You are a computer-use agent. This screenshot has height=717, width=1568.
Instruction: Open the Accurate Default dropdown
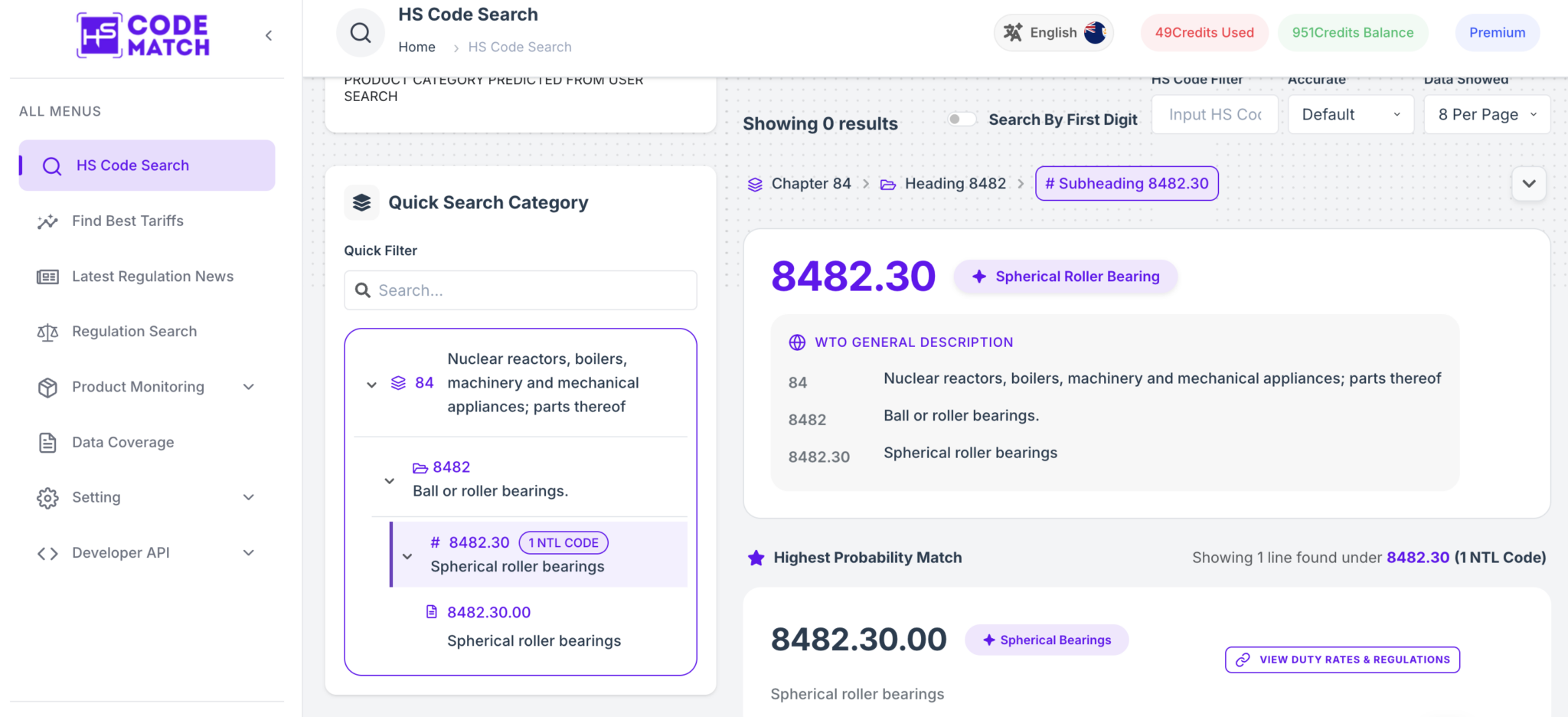tap(1351, 115)
